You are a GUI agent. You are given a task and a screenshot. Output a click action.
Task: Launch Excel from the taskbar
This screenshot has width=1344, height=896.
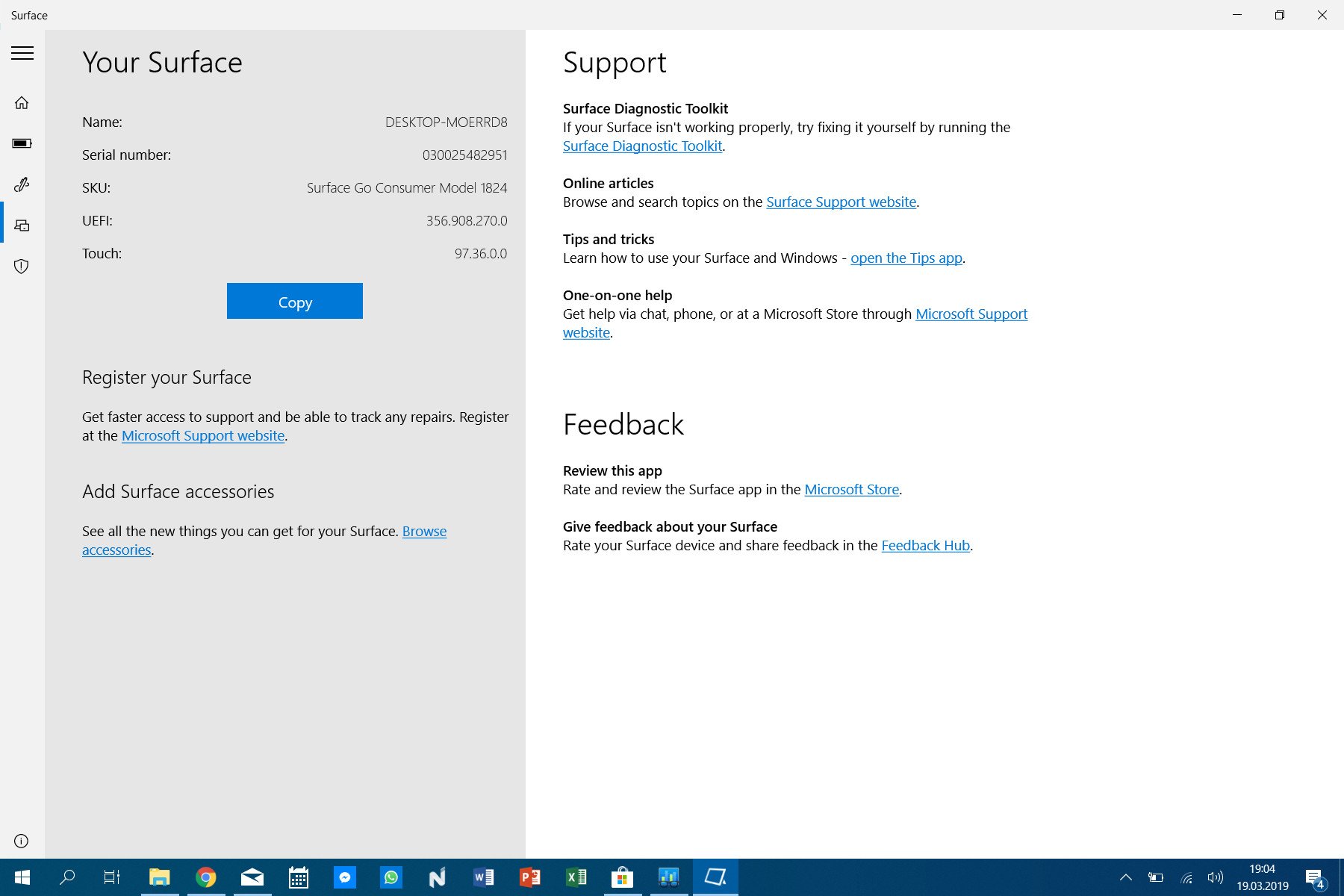576,877
